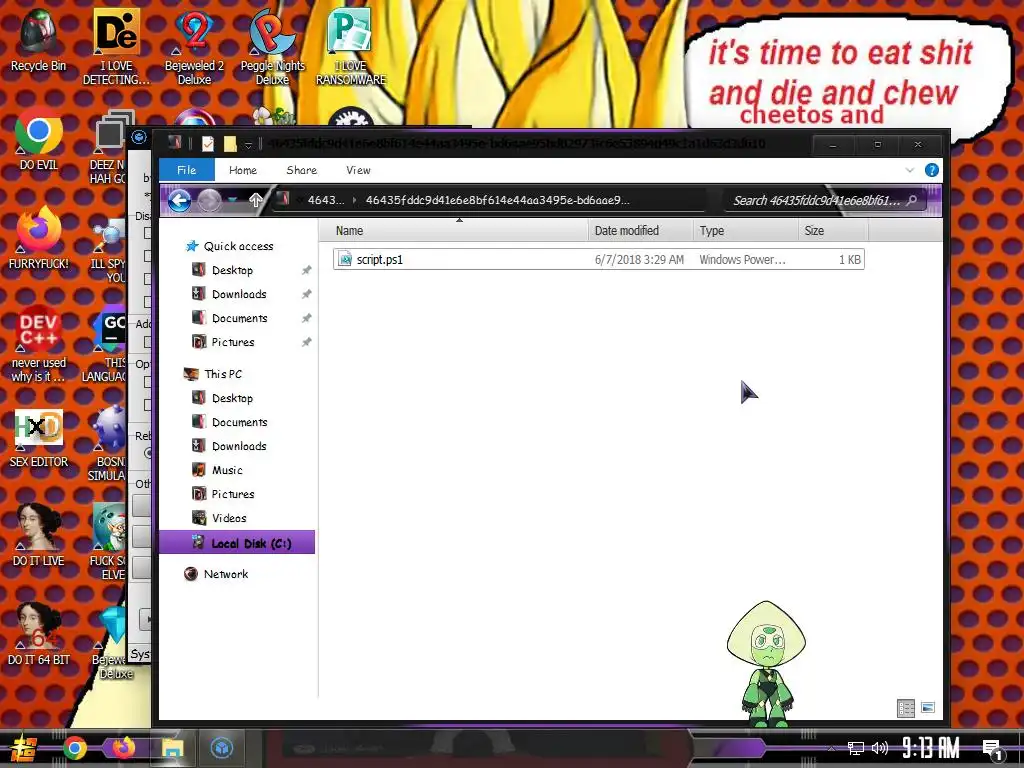
Task: Open the volume control in the tray
Action: coord(880,748)
